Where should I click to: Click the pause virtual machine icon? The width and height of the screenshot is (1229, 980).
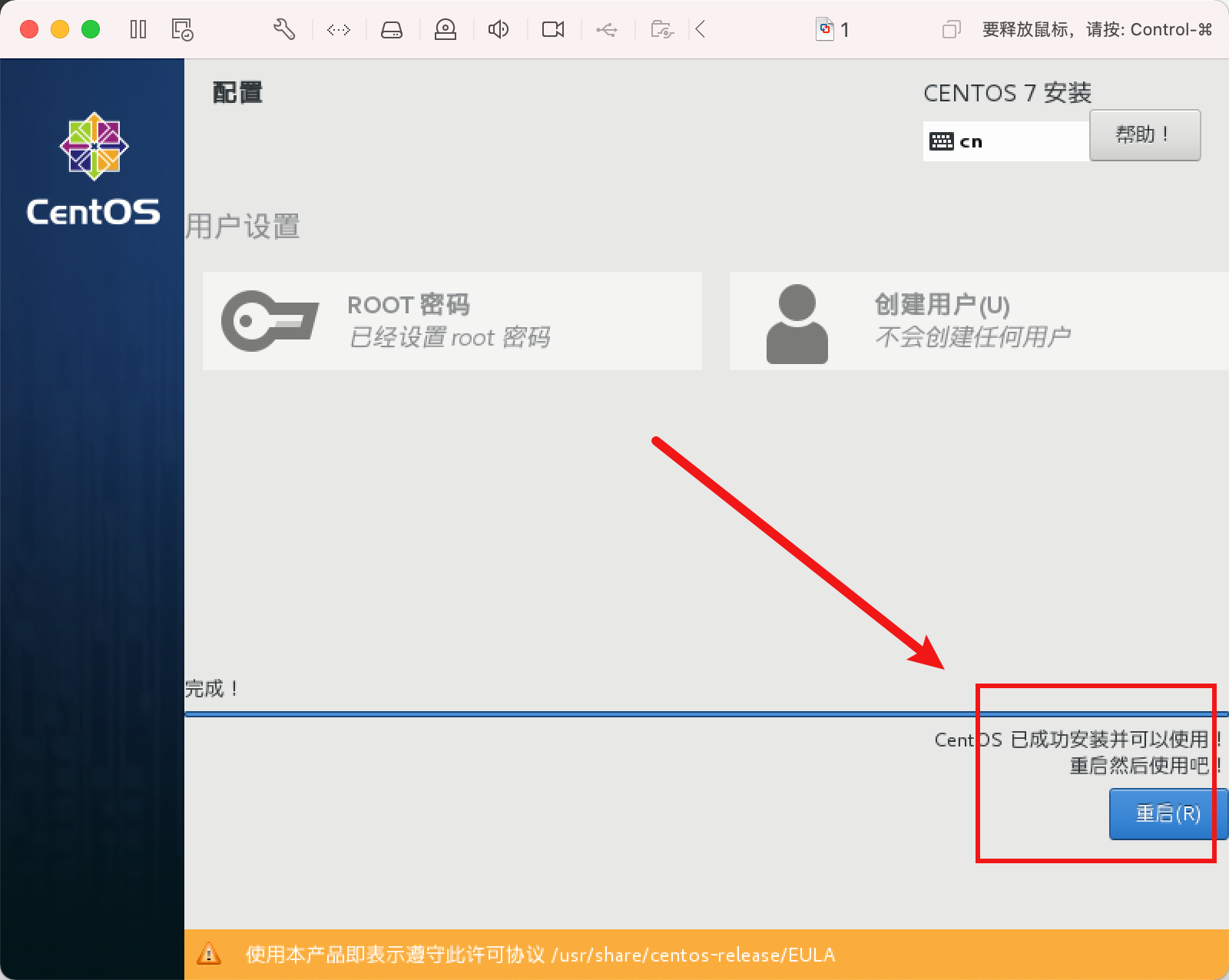point(138,30)
